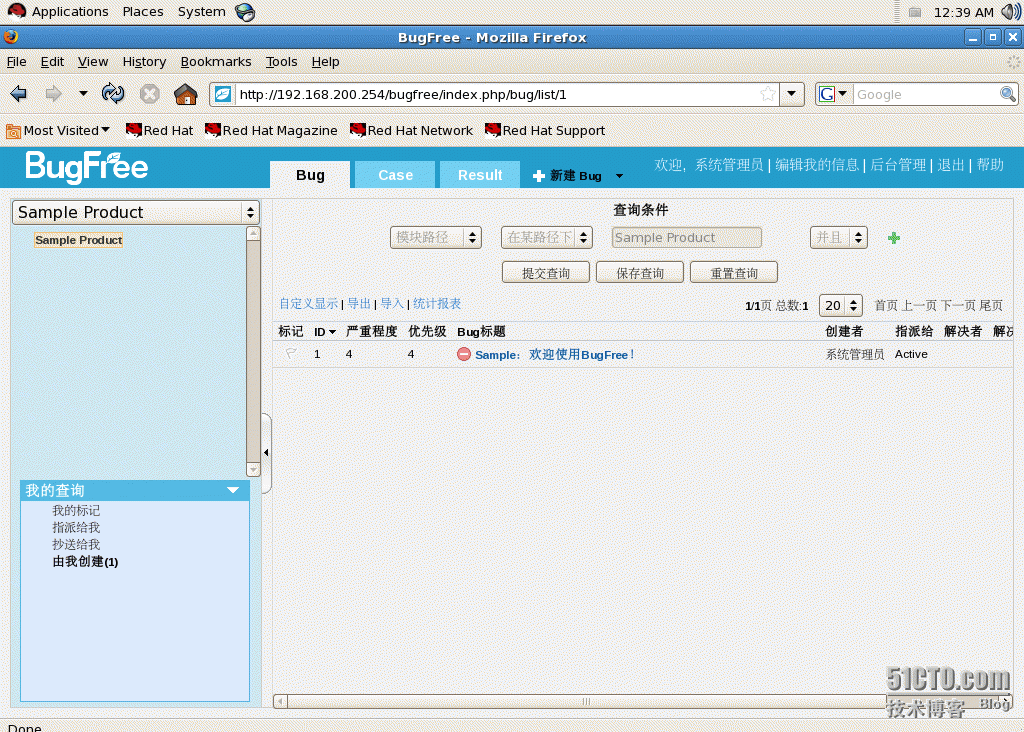This screenshot has height=732, width=1024.
Task: Open the 并且 logic dropdown
Action: click(839, 238)
